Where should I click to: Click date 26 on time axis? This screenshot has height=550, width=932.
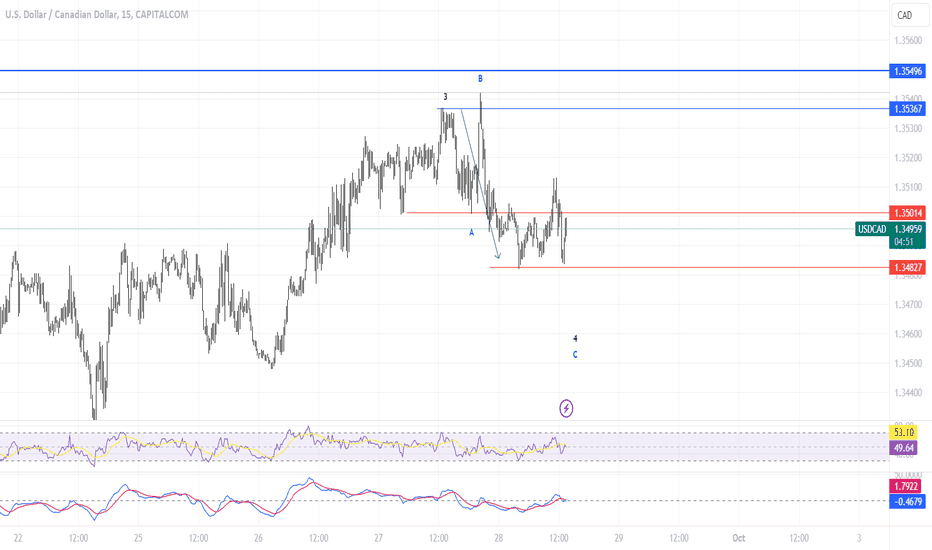click(258, 538)
